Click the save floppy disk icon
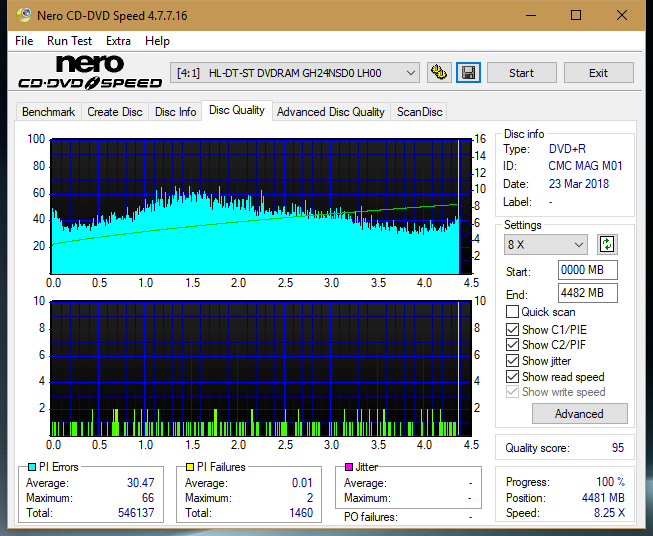653x536 pixels. click(x=469, y=73)
